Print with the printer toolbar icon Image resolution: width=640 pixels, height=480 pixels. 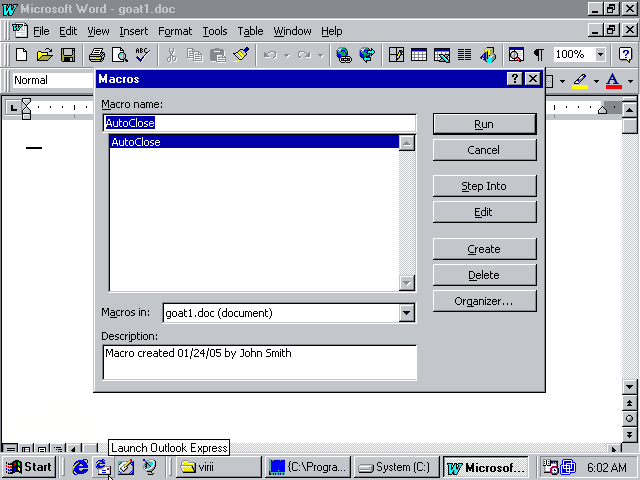97,54
